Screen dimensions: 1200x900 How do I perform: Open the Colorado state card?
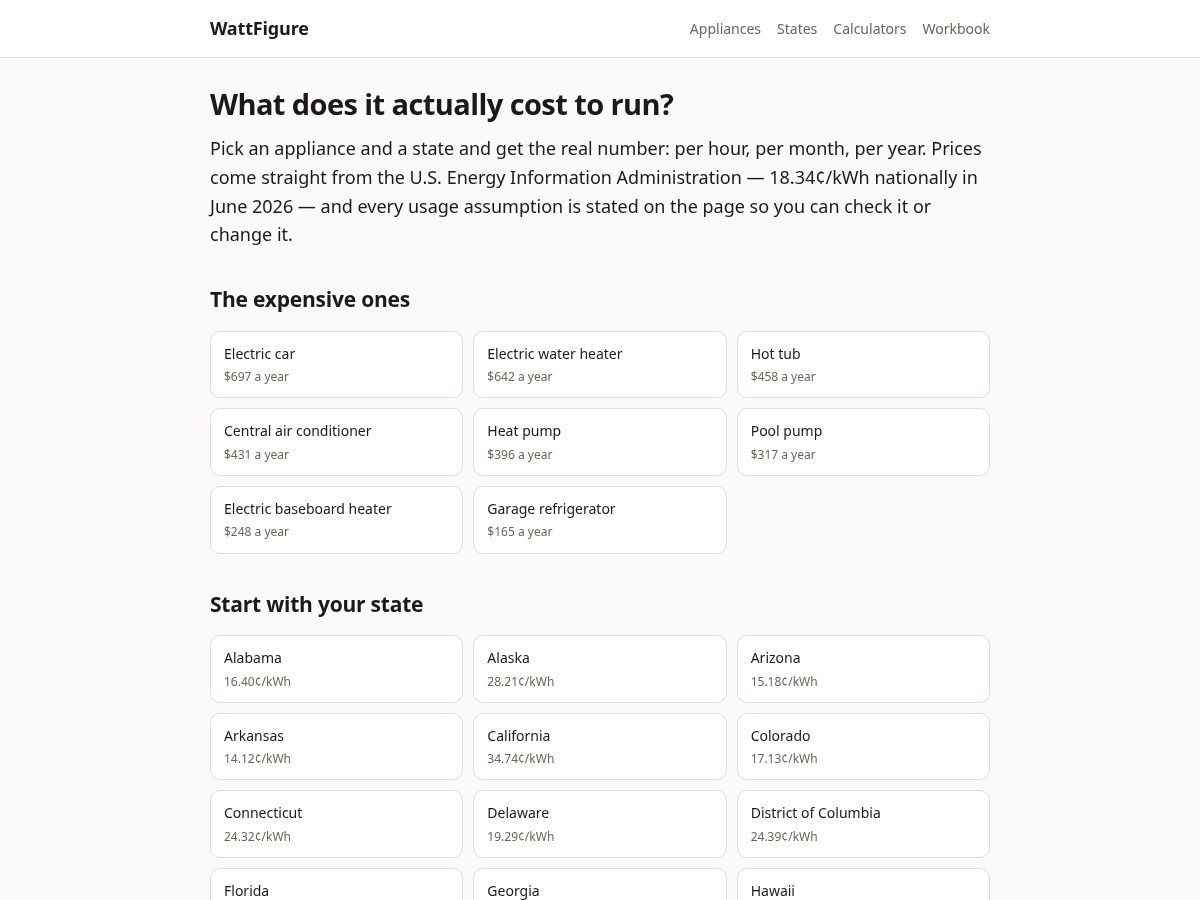[863, 746]
